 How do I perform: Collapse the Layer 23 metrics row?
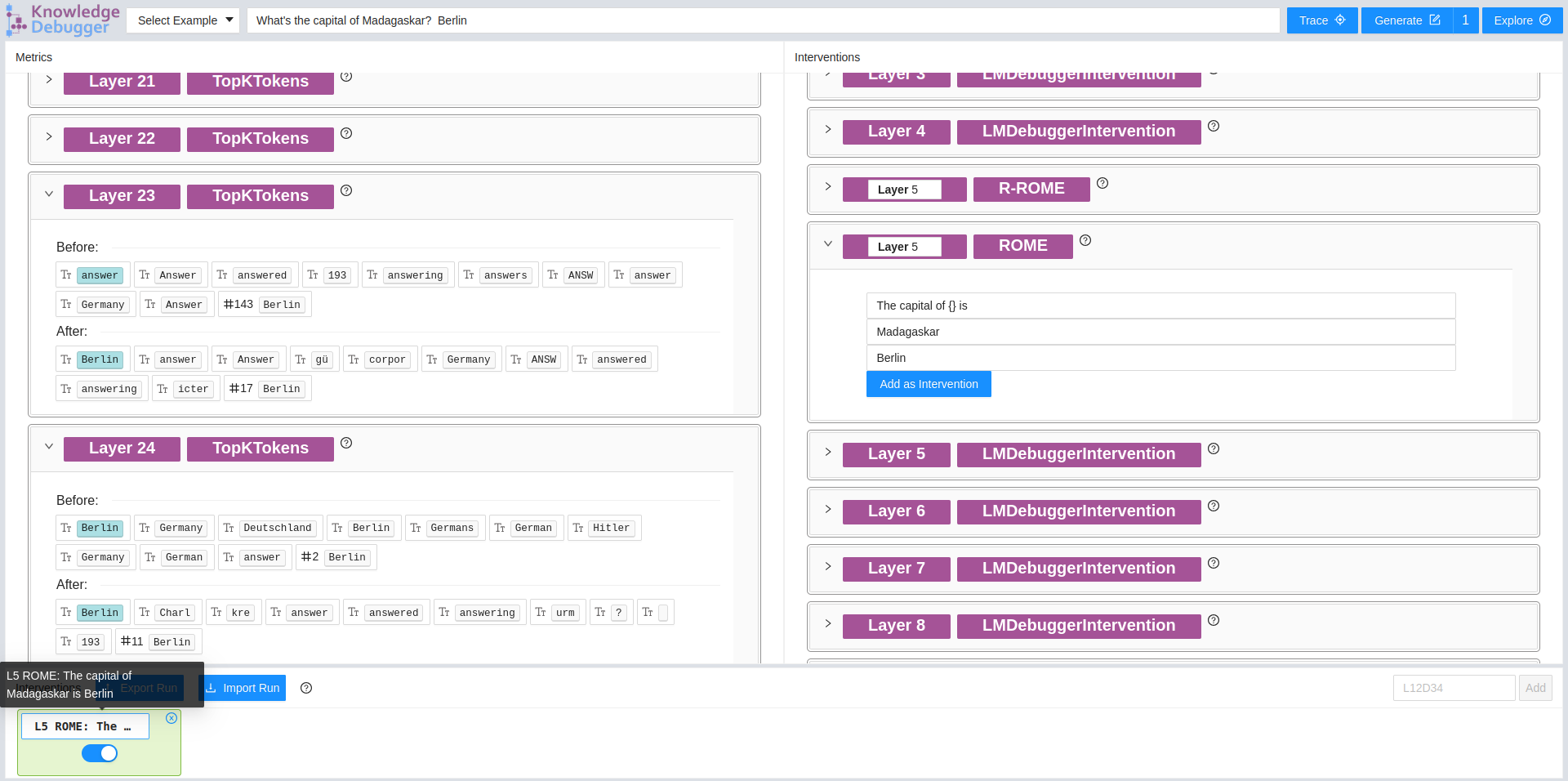click(49, 194)
